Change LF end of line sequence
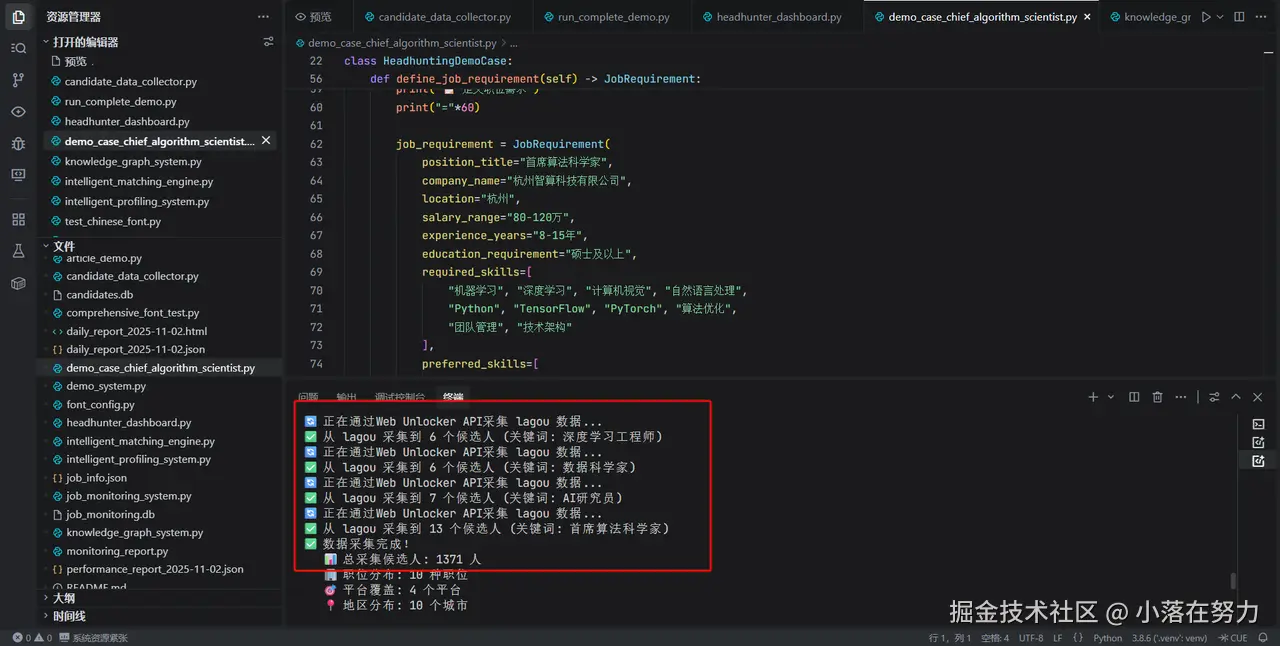This screenshot has width=1280, height=646. click(1058, 638)
